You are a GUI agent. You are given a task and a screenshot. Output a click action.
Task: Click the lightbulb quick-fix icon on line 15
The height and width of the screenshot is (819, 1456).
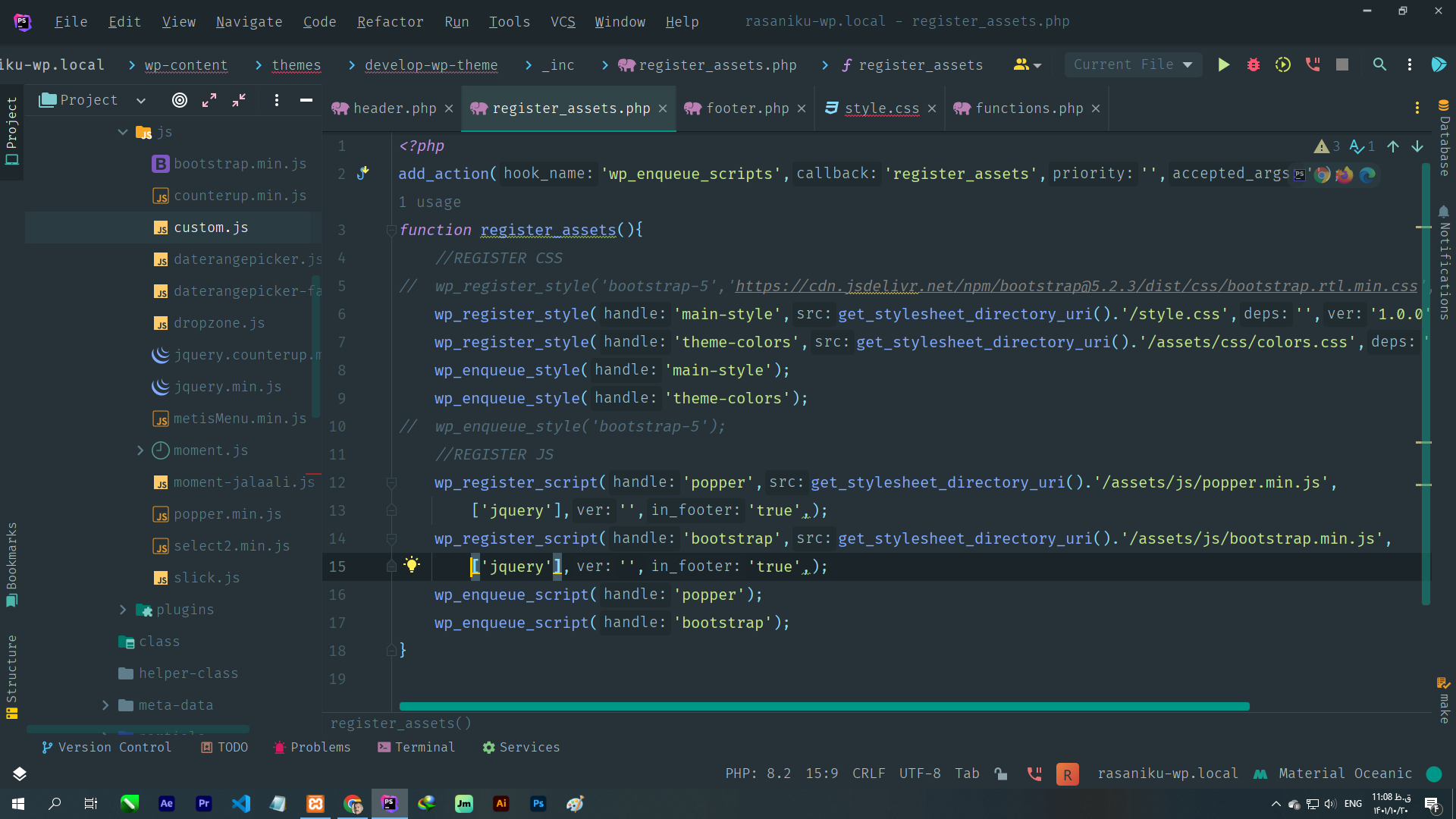point(412,565)
